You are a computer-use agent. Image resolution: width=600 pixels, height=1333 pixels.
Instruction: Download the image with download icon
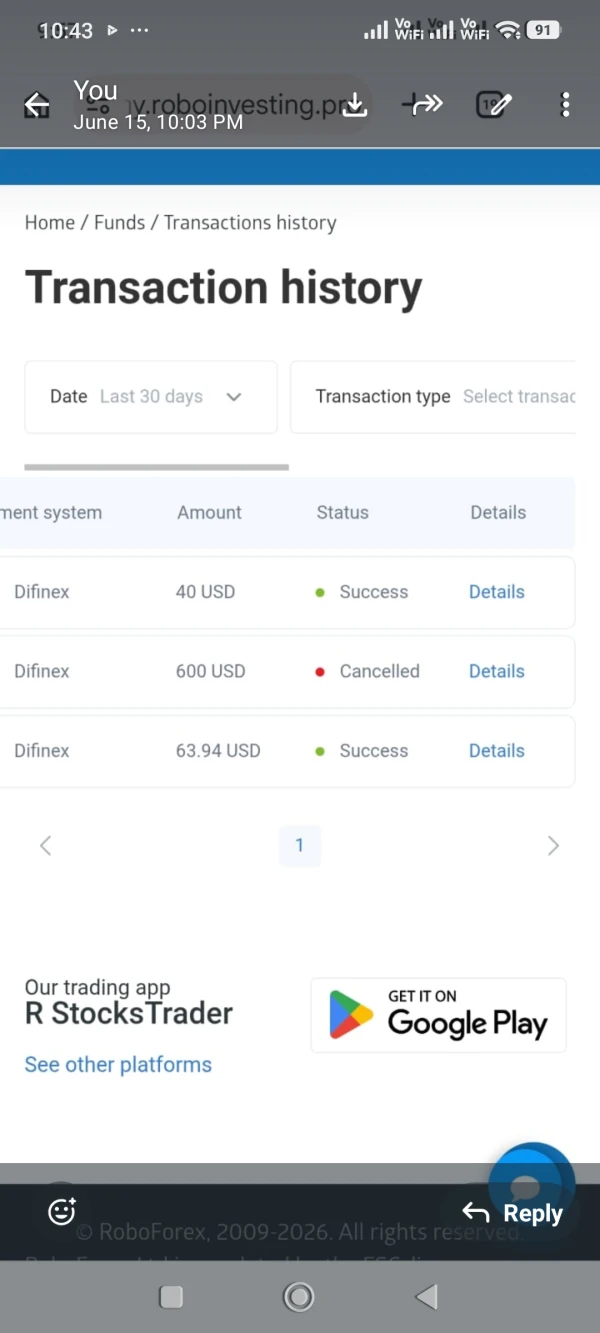[355, 104]
